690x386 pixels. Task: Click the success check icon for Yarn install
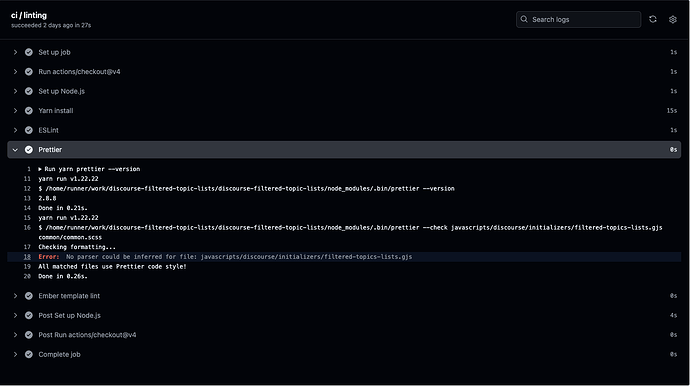29,110
